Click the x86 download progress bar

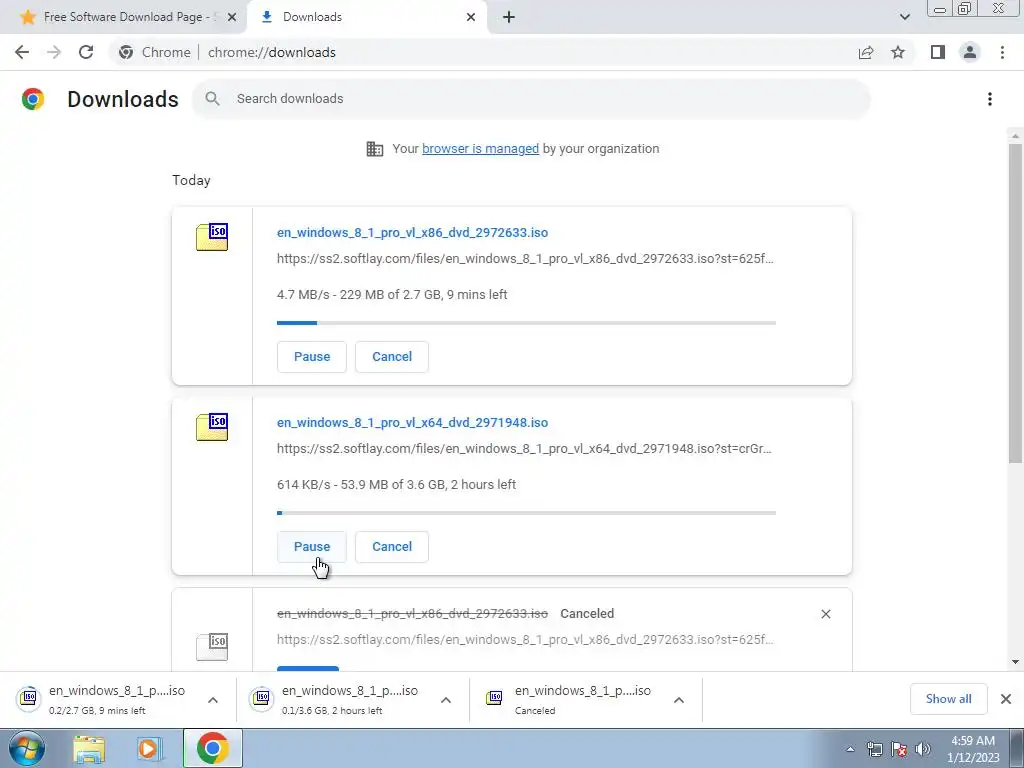click(526, 323)
